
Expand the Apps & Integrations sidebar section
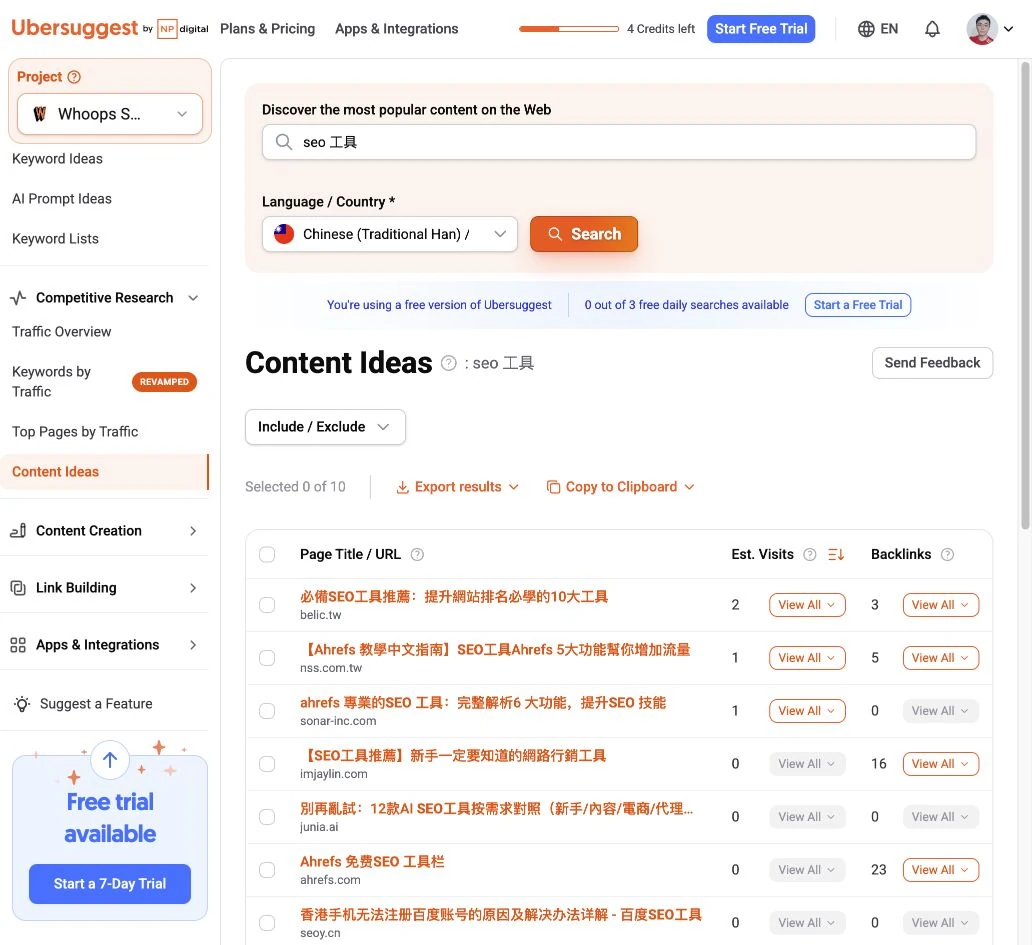[193, 645]
